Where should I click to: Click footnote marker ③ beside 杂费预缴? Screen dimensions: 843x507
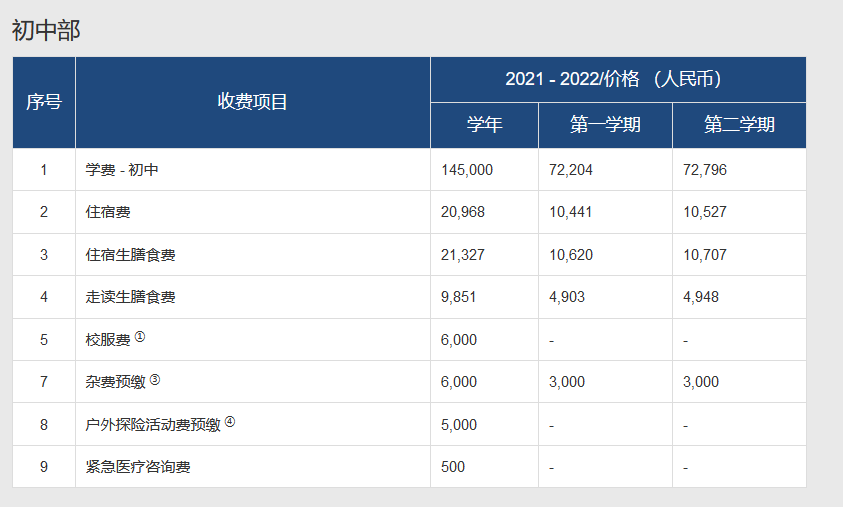(x=155, y=380)
